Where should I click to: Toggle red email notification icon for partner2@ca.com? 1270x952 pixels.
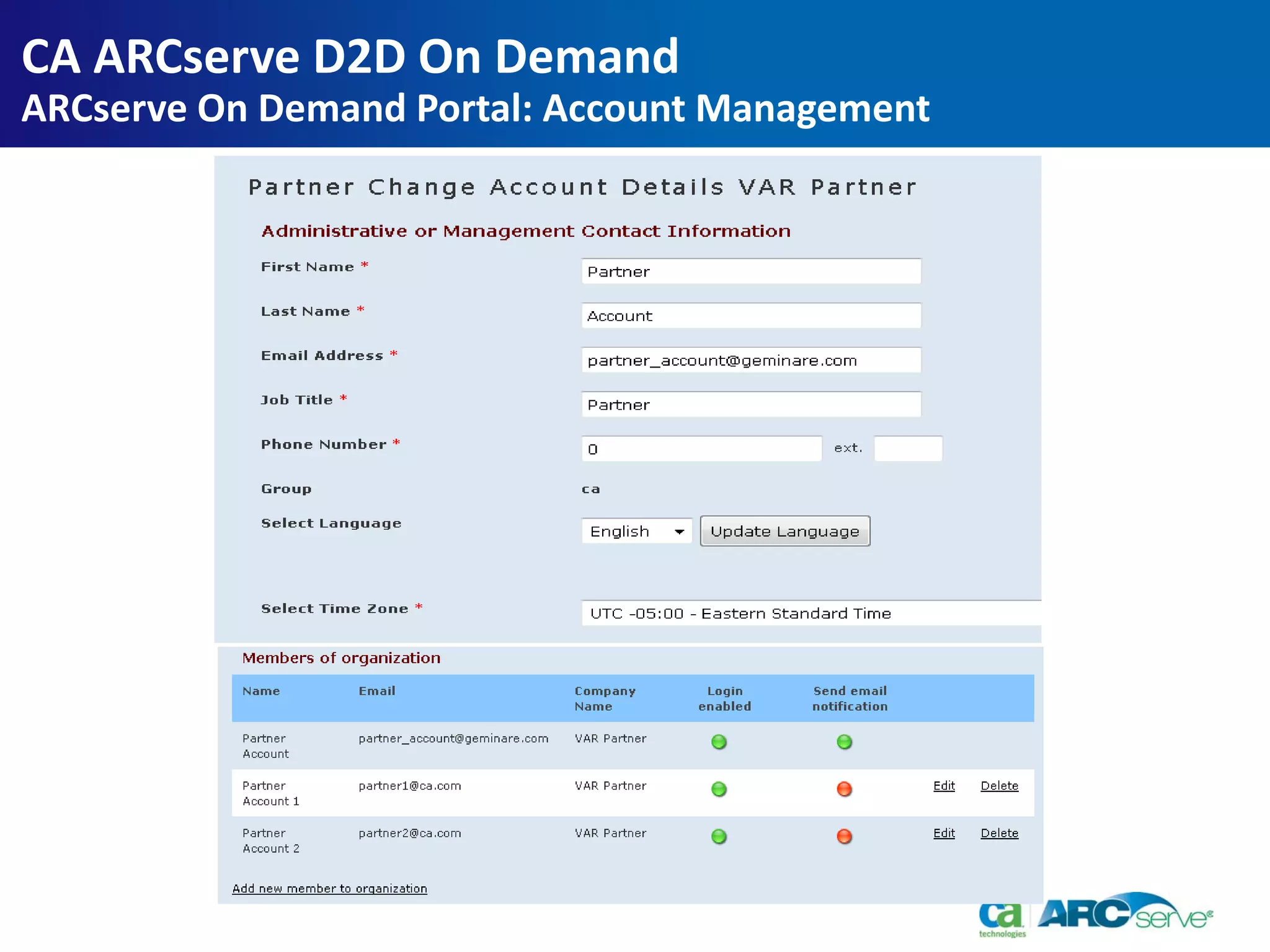point(844,836)
